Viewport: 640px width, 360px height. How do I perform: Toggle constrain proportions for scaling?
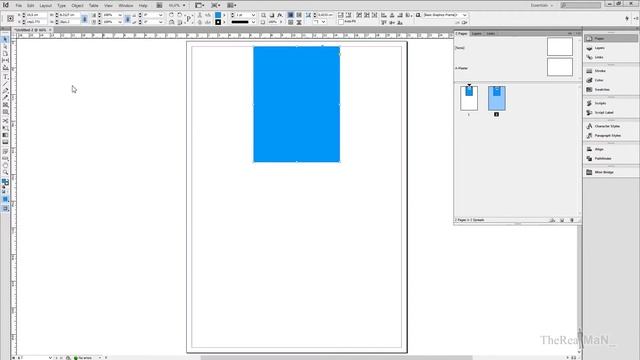[127, 18]
